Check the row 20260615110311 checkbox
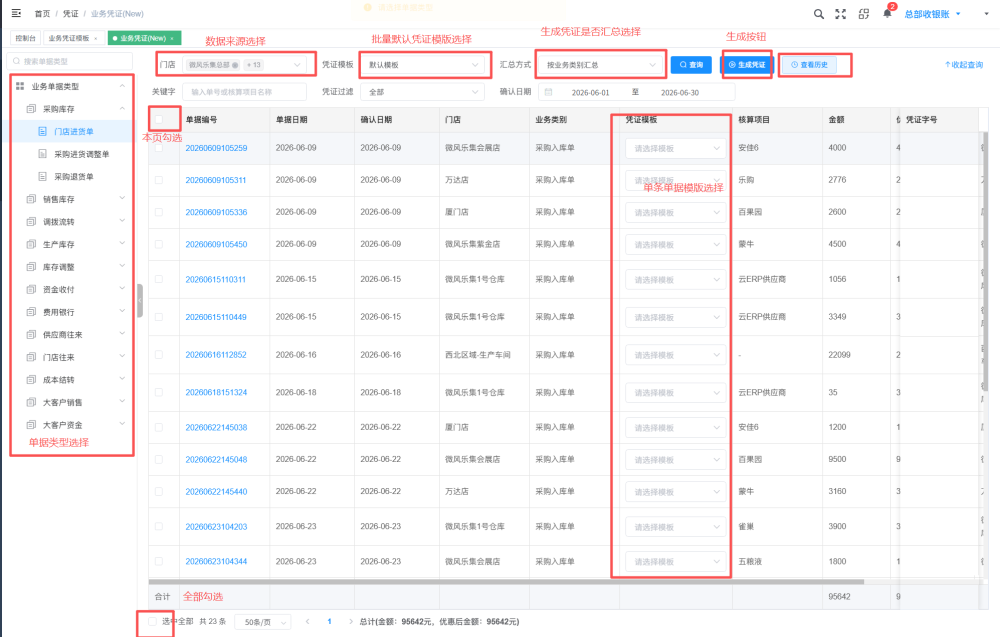The image size is (1000, 637). click(x=159, y=279)
